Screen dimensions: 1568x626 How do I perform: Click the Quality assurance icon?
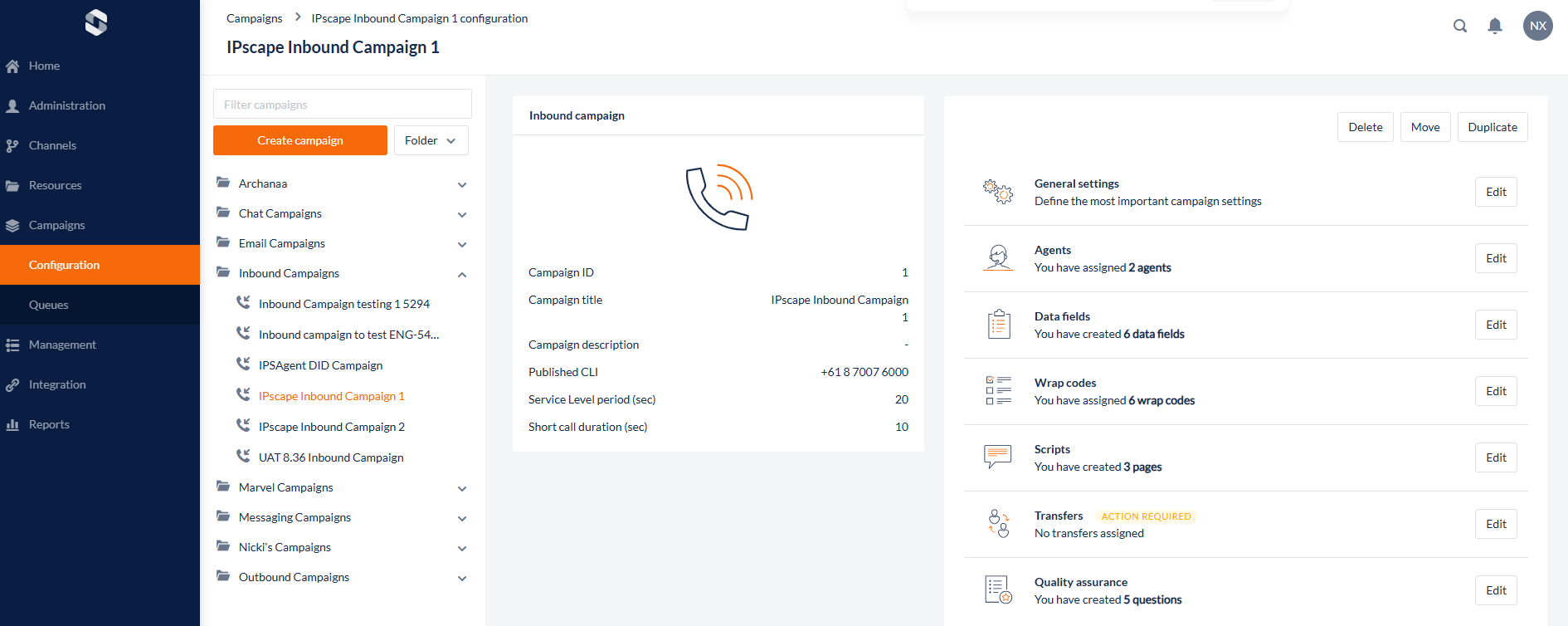pyautogui.click(x=998, y=590)
